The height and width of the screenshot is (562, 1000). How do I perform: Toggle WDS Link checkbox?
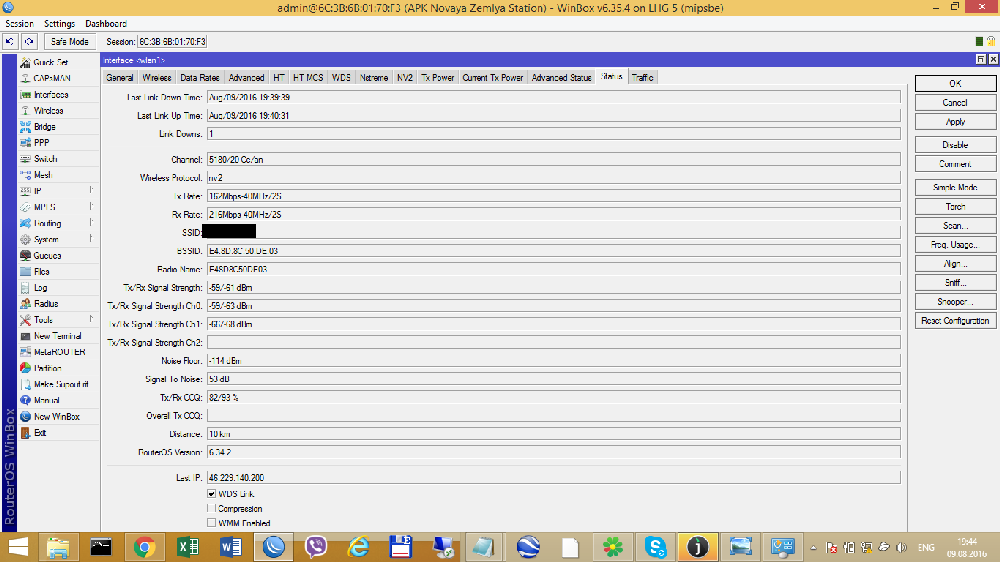click(211, 494)
